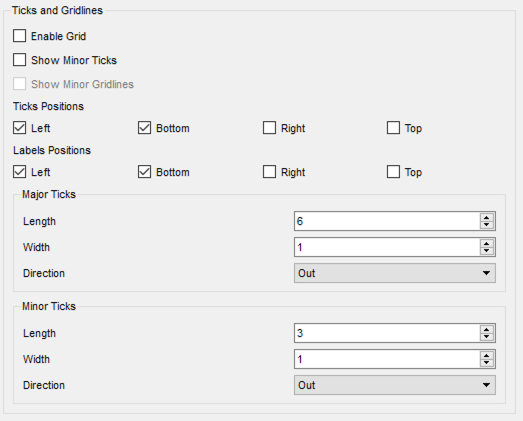523x421 pixels.
Task: Open the Major Ticks Direction dropdown
Action: [395, 273]
